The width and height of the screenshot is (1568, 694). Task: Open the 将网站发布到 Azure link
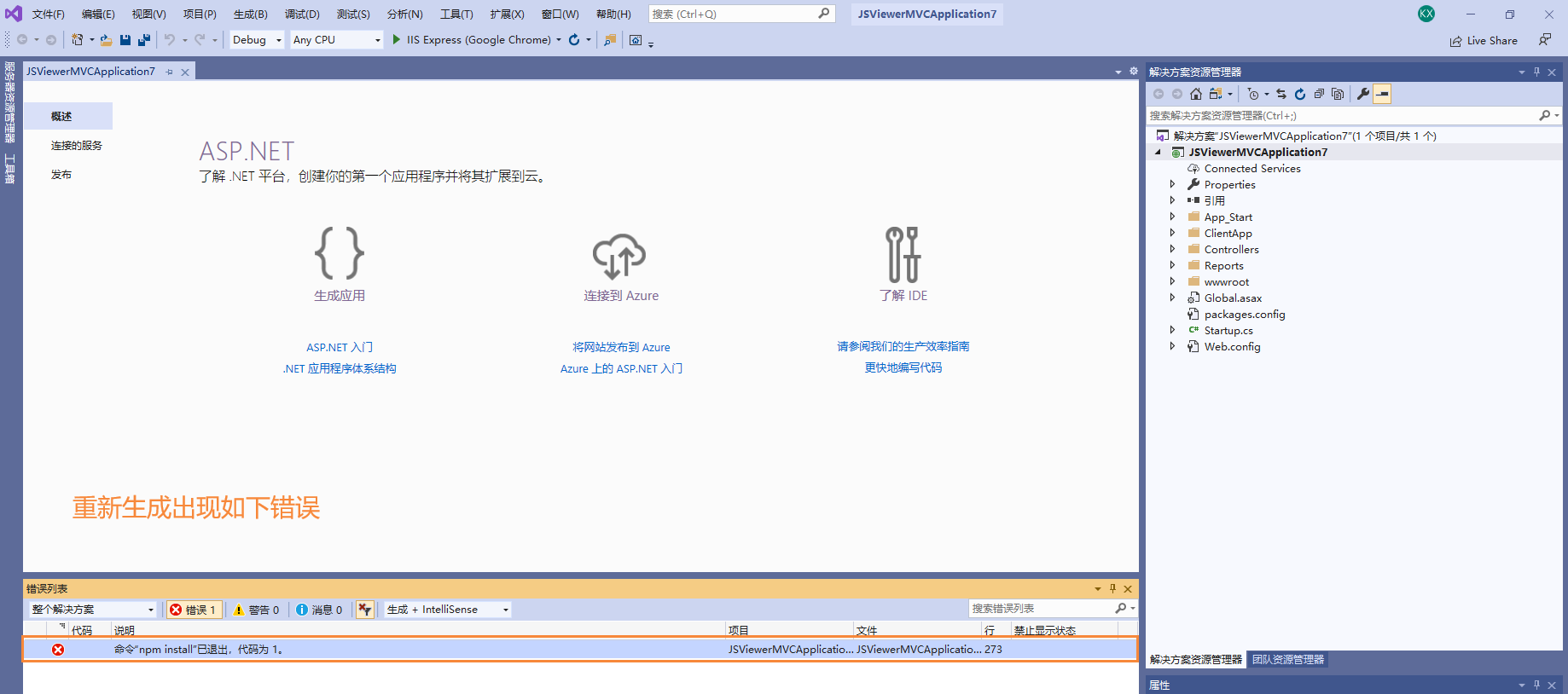pyautogui.click(x=621, y=347)
